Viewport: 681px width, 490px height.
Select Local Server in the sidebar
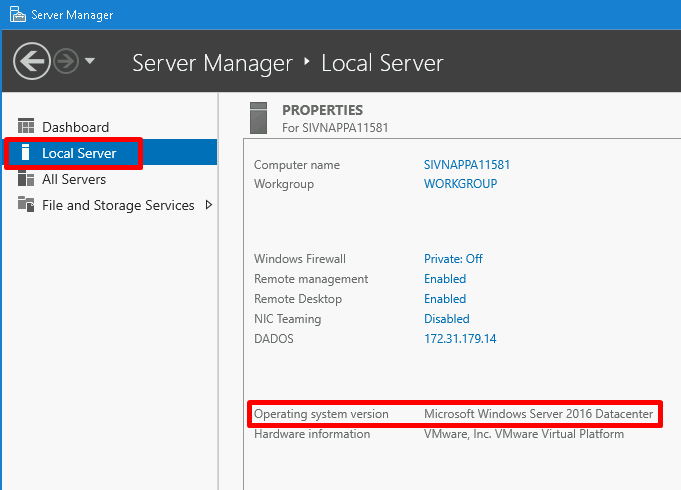110,153
